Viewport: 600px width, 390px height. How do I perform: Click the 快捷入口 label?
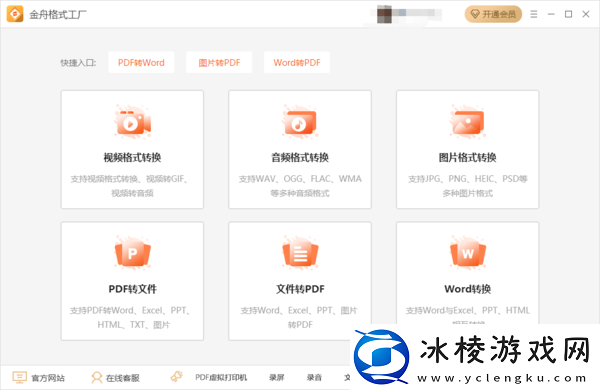click(x=78, y=63)
